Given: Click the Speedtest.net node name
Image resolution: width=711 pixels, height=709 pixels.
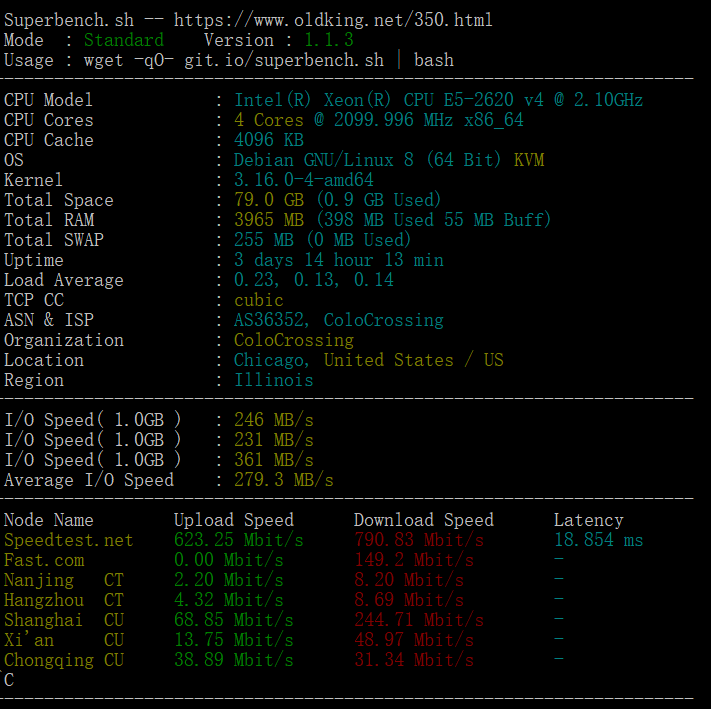Looking at the screenshot, I should [68, 540].
